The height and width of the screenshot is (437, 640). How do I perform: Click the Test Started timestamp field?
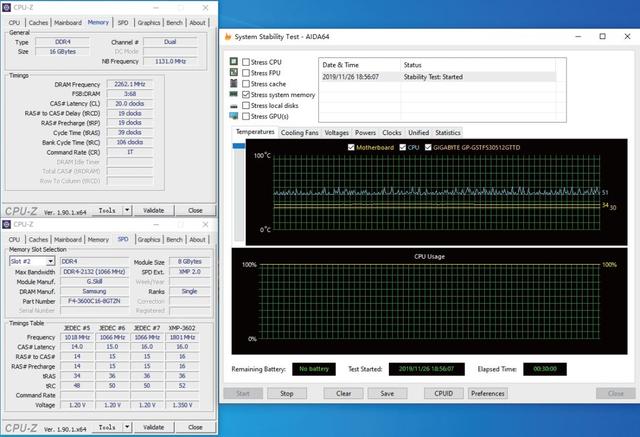tap(427, 369)
